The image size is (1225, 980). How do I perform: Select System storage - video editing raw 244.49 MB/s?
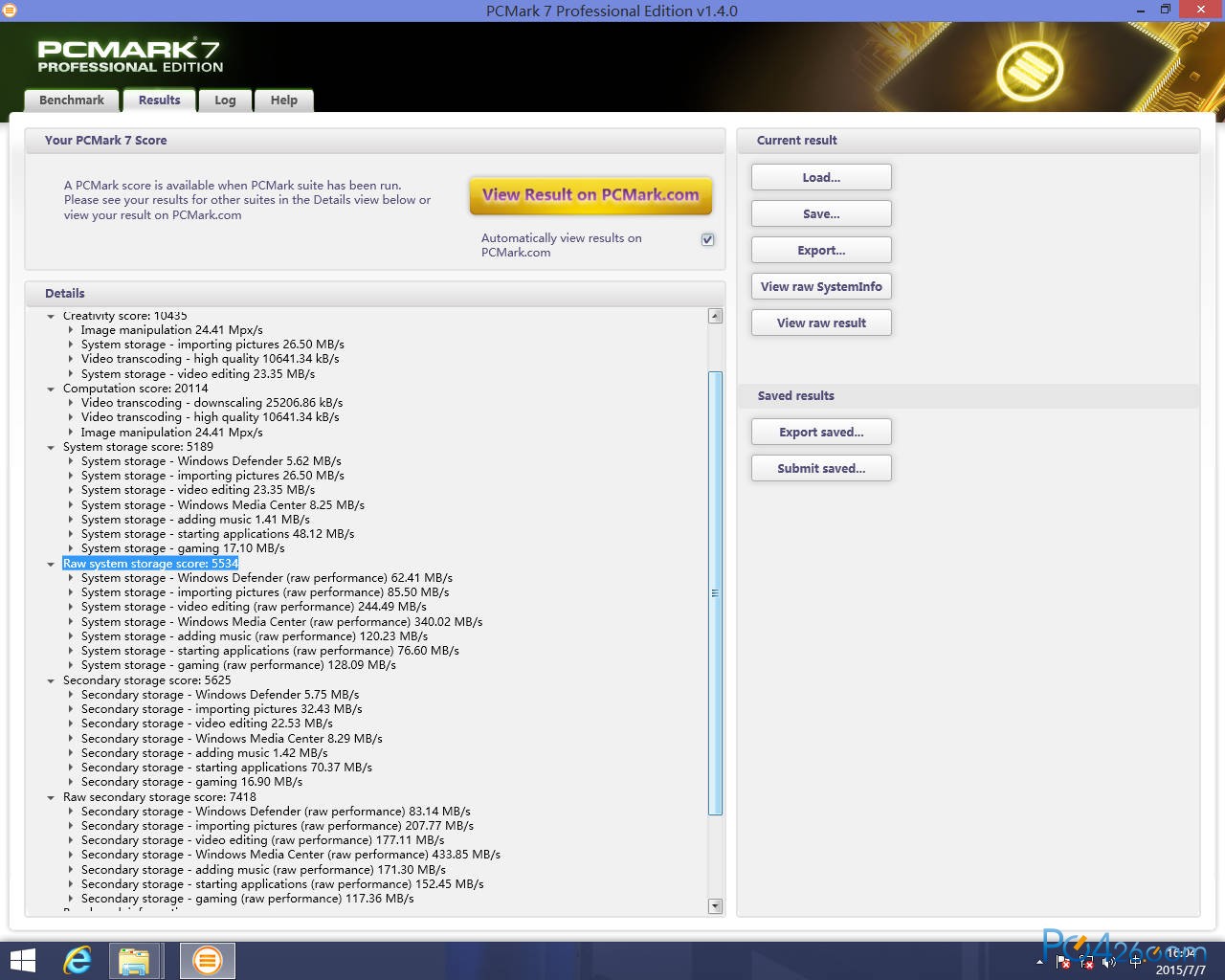click(x=254, y=607)
